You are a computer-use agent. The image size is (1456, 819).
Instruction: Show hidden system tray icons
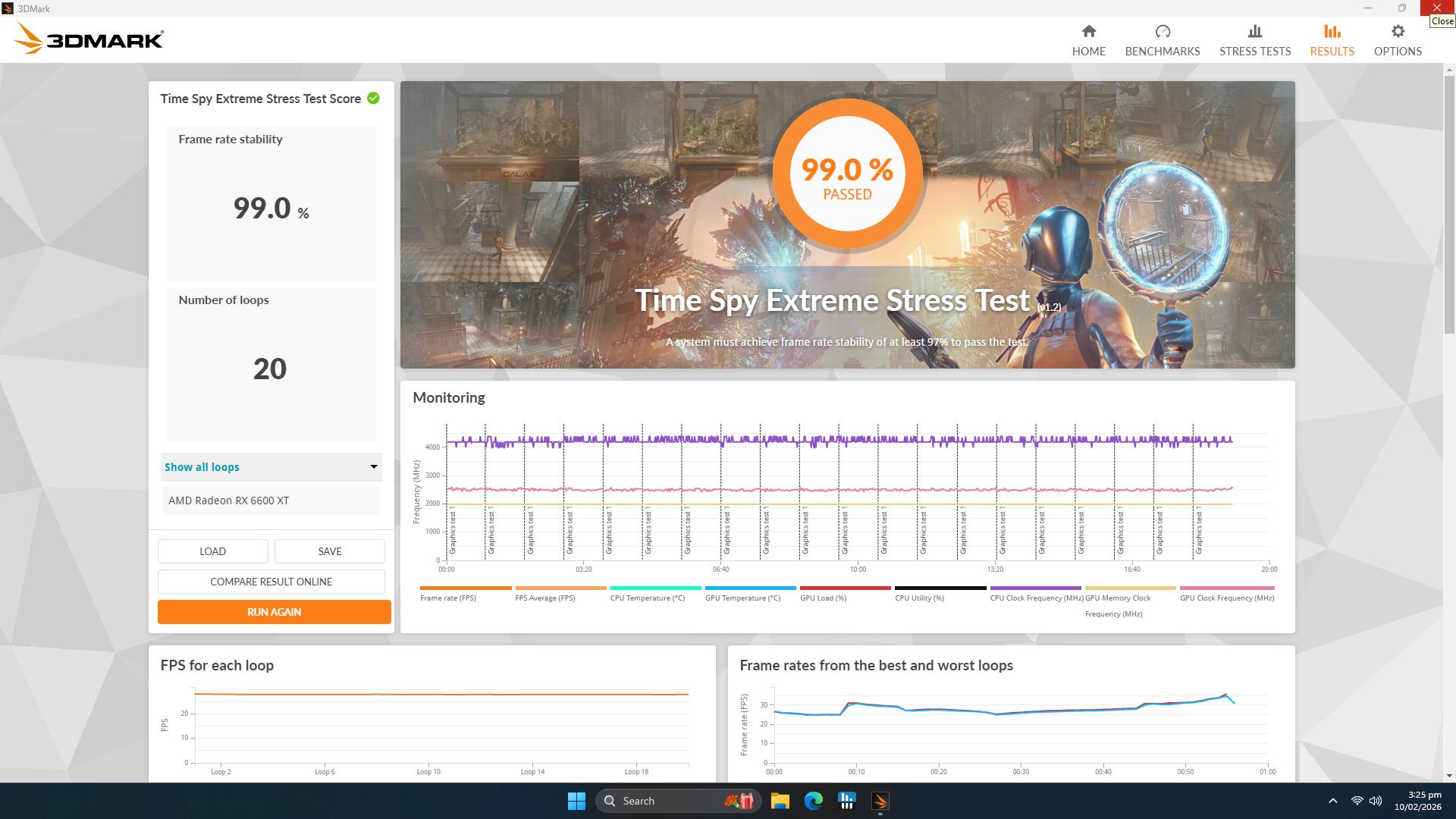pos(1332,801)
